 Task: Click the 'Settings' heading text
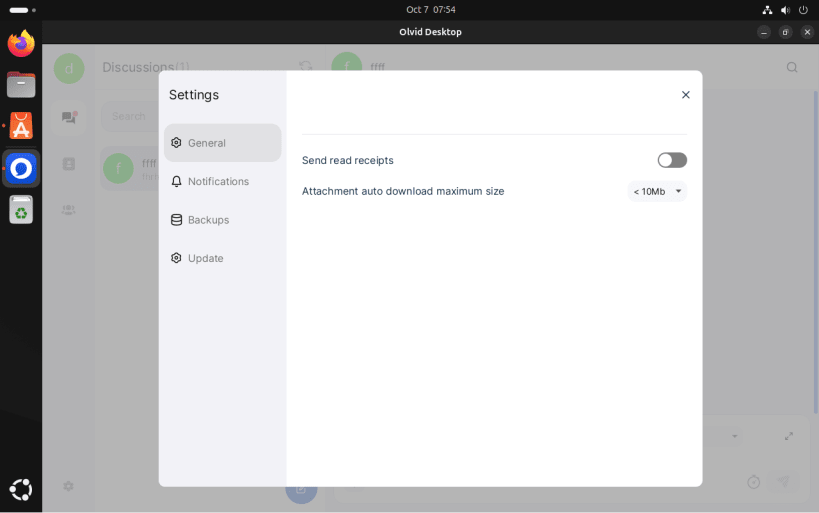tap(194, 95)
